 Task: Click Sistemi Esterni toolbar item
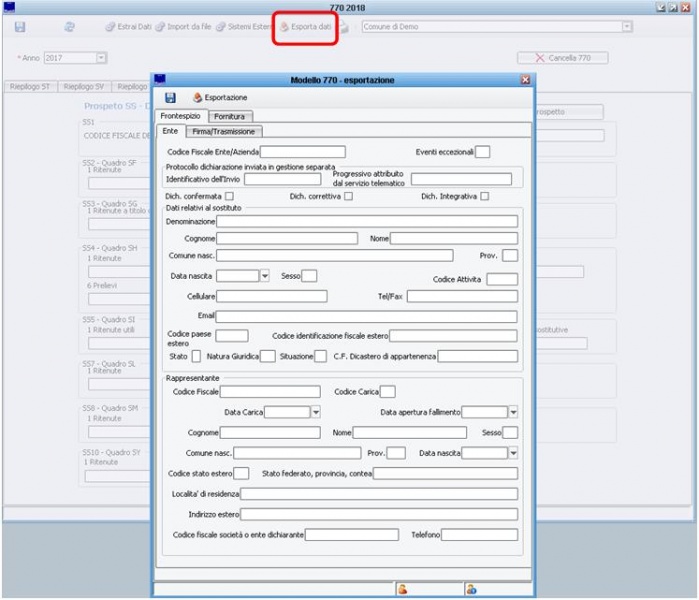click(243, 27)
